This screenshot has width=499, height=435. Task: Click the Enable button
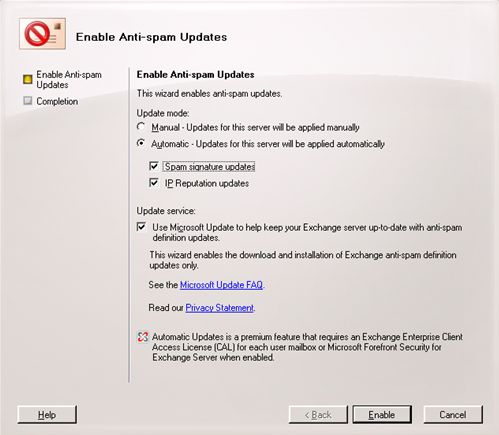pos(382,415)
